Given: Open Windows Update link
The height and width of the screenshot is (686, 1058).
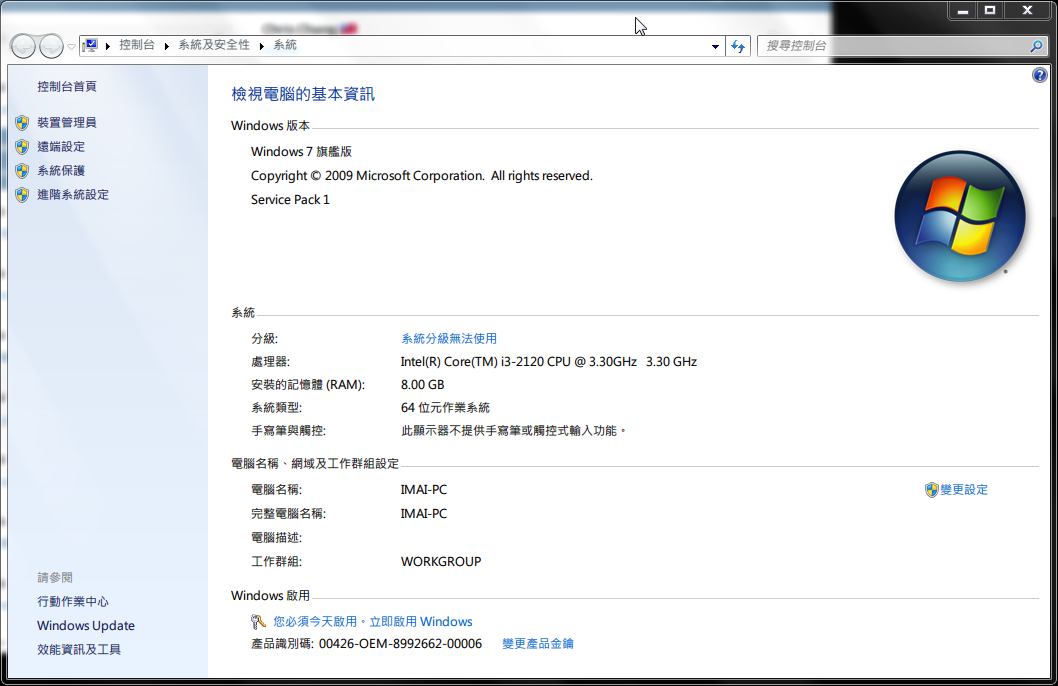Looking at the screenshot, I should coord(86,625).
